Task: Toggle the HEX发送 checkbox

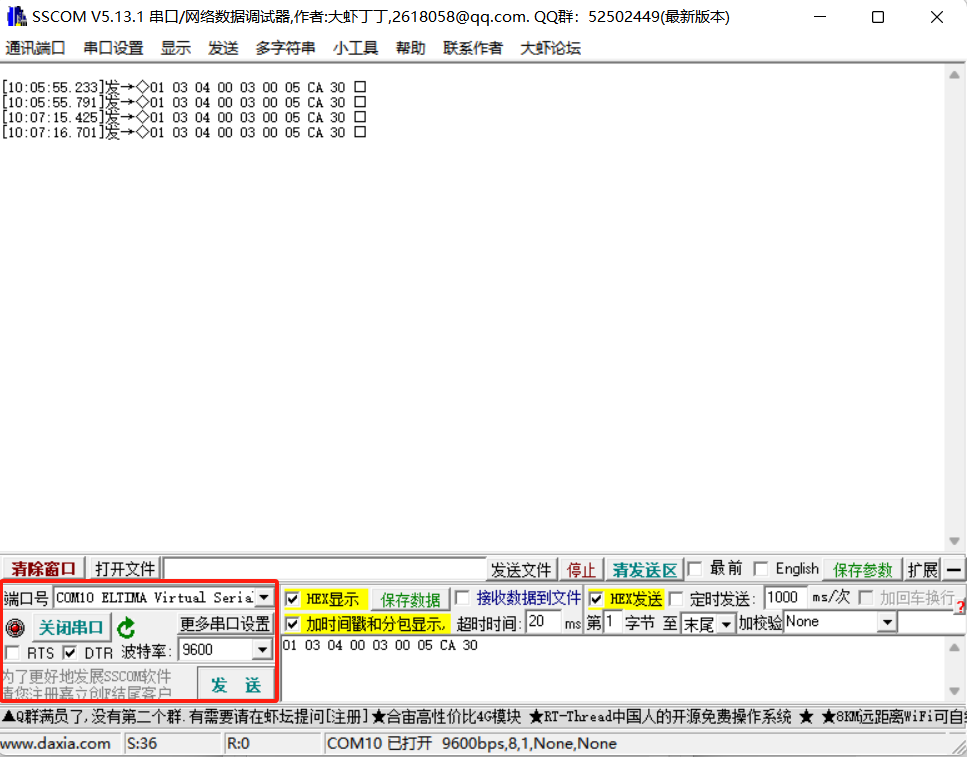Action: (596, 599)
